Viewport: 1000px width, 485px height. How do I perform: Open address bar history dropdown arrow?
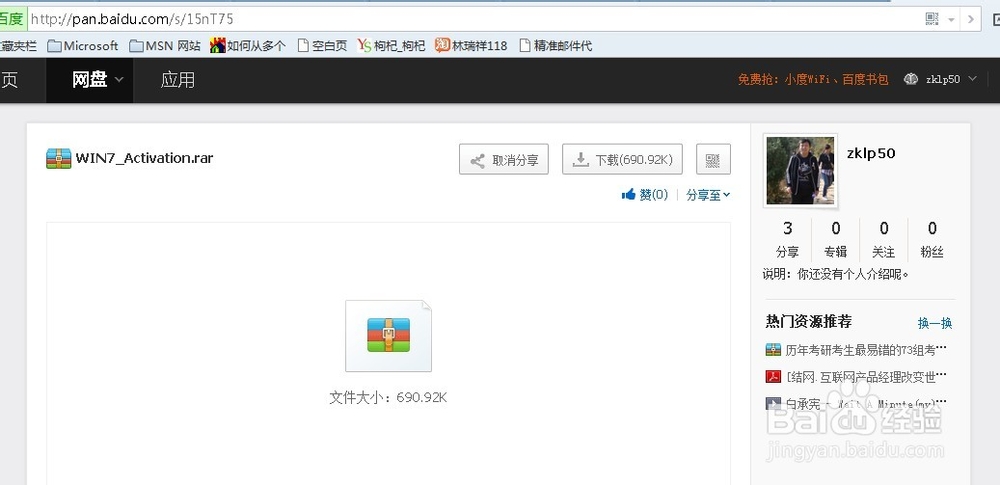952,20
